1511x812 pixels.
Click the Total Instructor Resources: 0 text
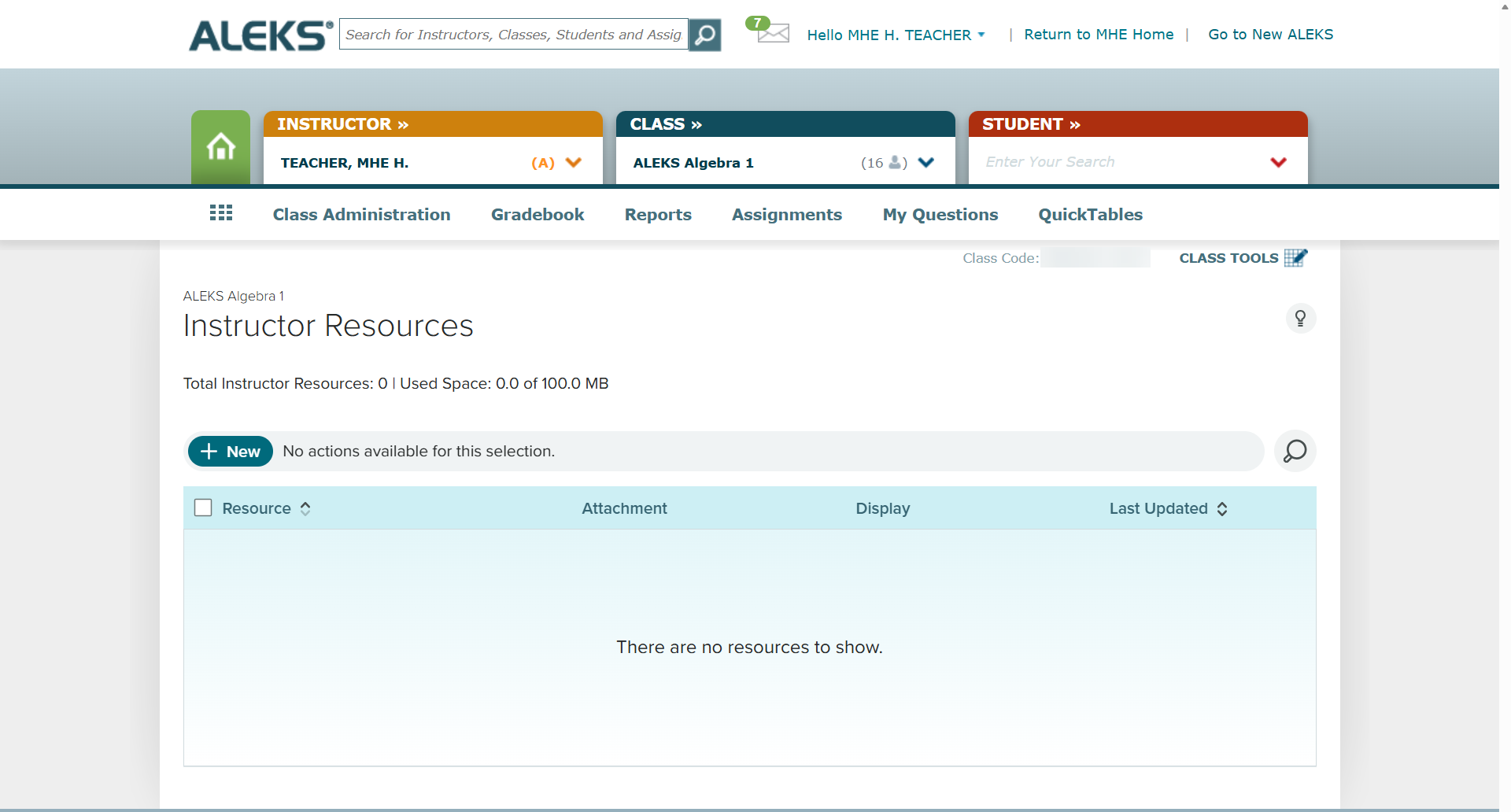[x=286, y=384]
